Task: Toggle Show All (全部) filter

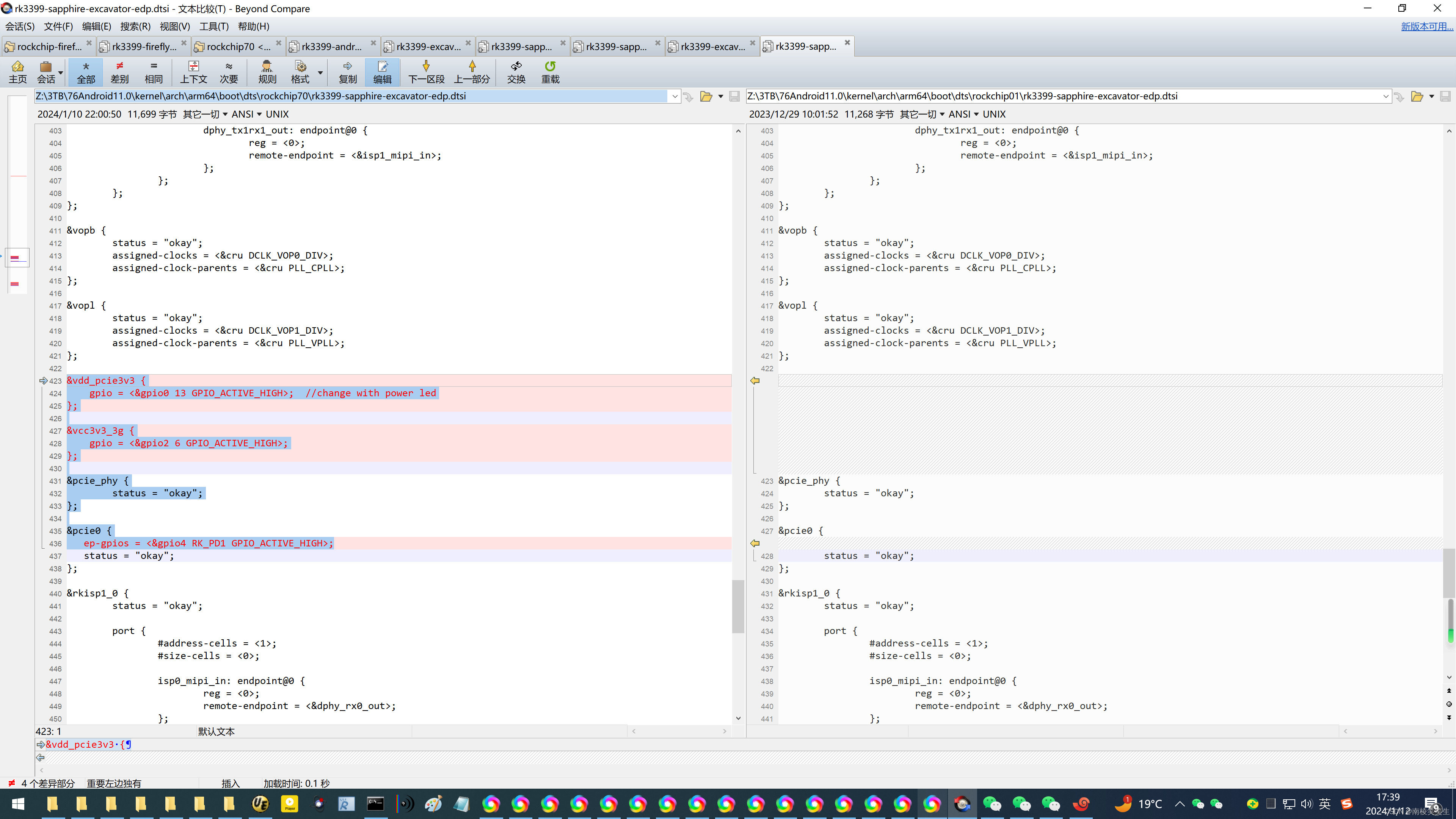Action: click(86, 72)
